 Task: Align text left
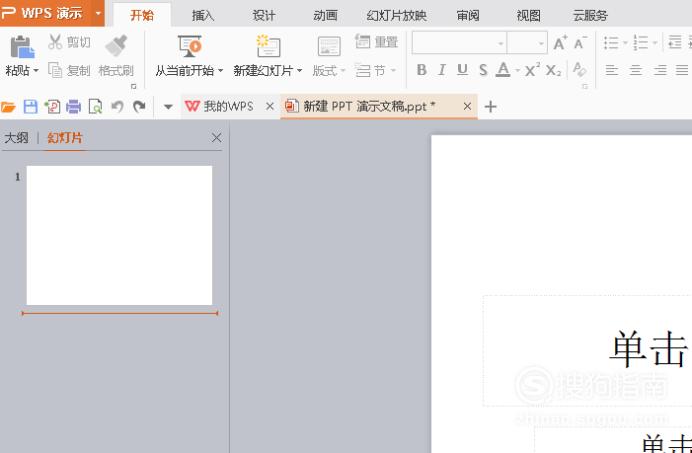pos(611,70)
